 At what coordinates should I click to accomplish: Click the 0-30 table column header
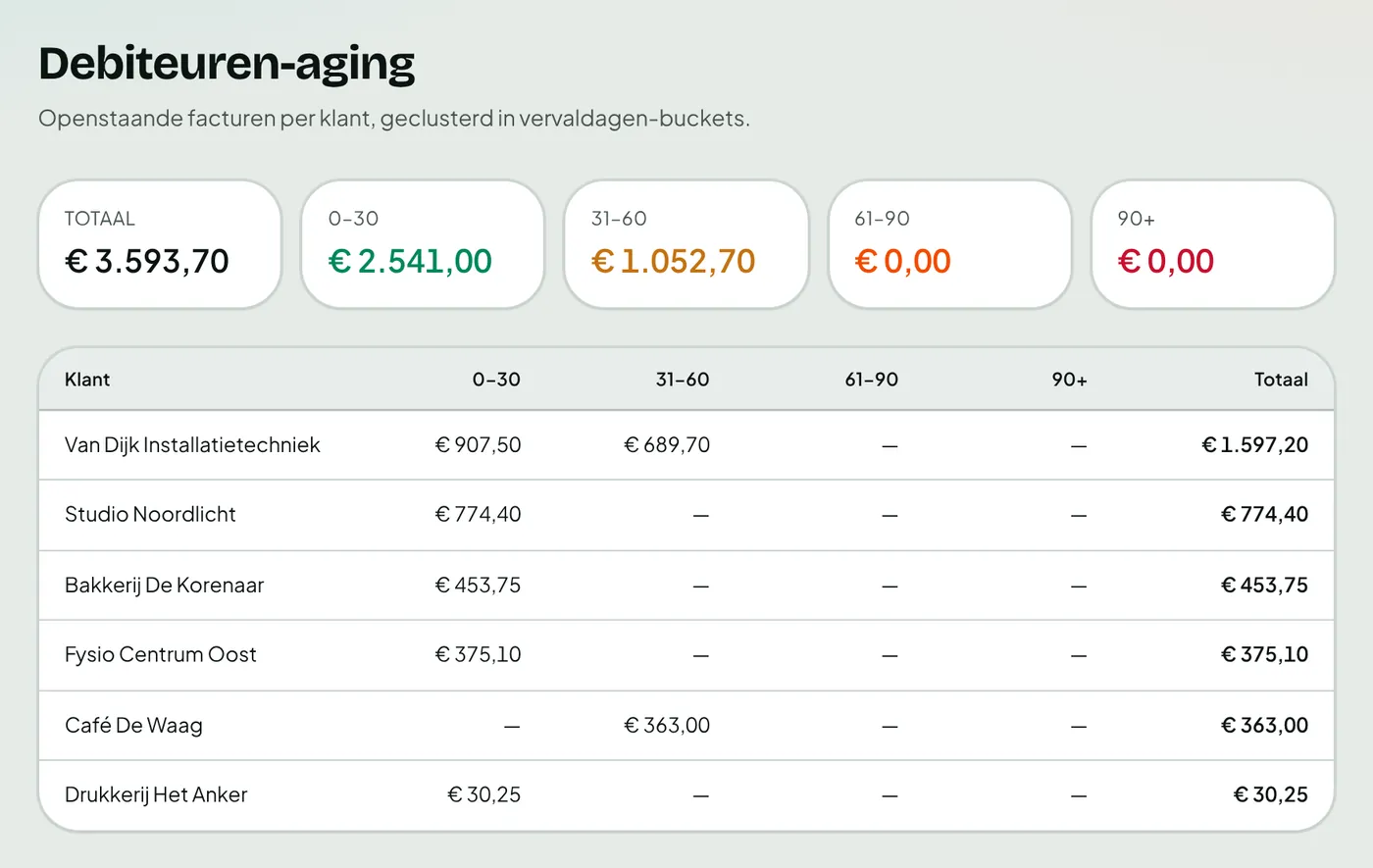(x=496, y=380)
